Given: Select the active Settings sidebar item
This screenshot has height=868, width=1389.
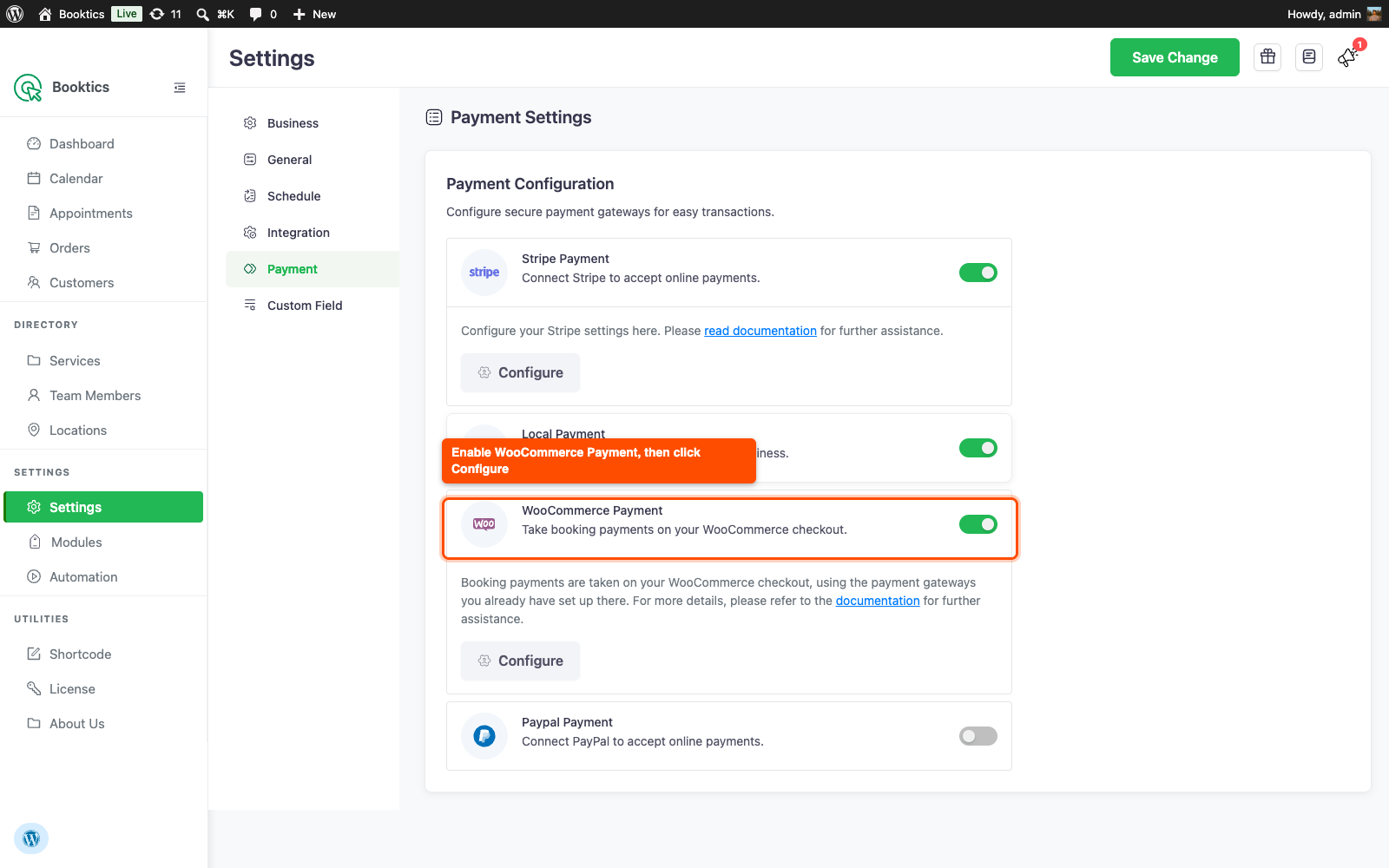Looking at the screenshot, I should point(103,507).
